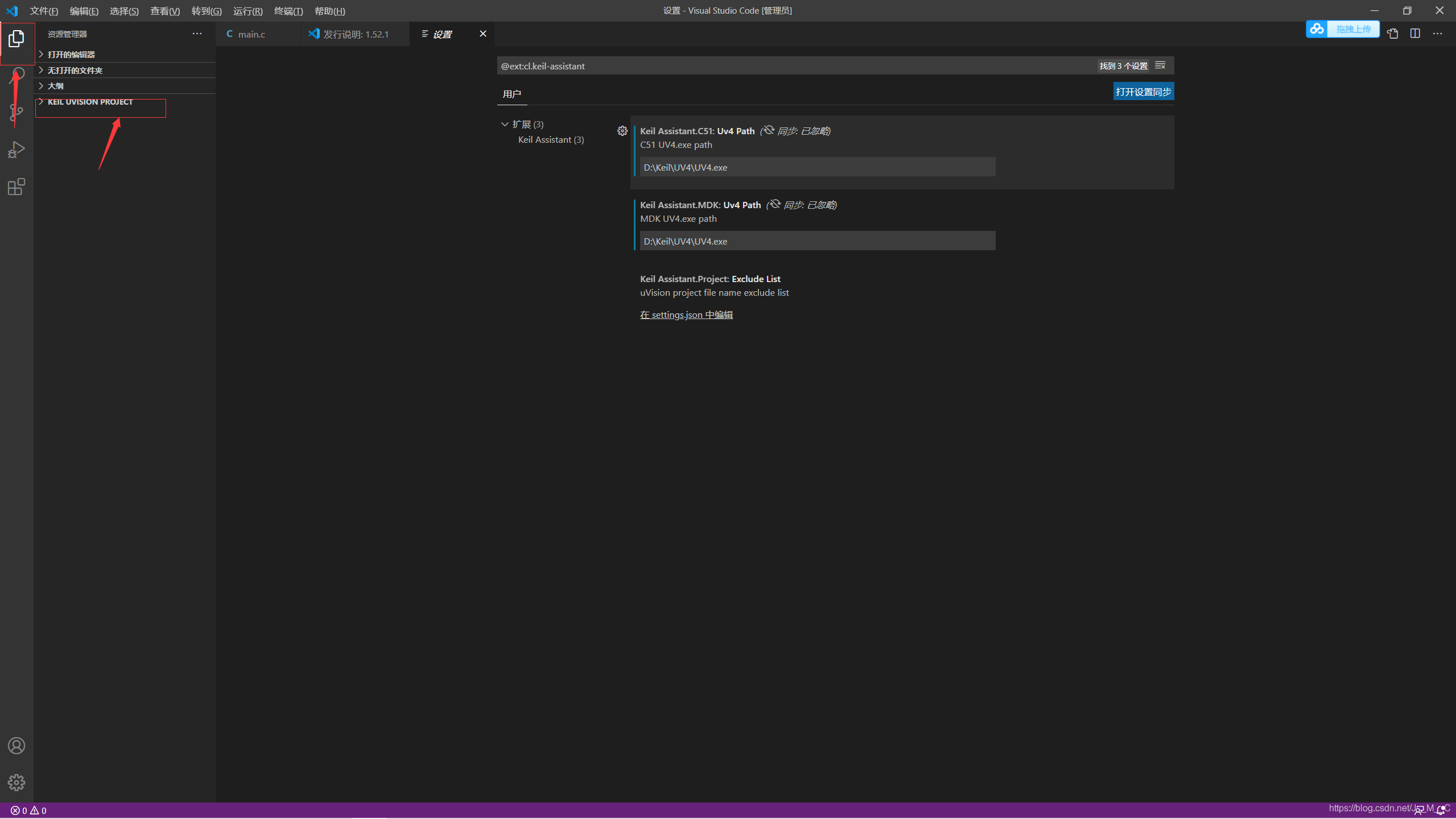Open the 运行(R) menu
Image resolution: width=1456 pixels, height=819 pixels.
coord(248,11)
